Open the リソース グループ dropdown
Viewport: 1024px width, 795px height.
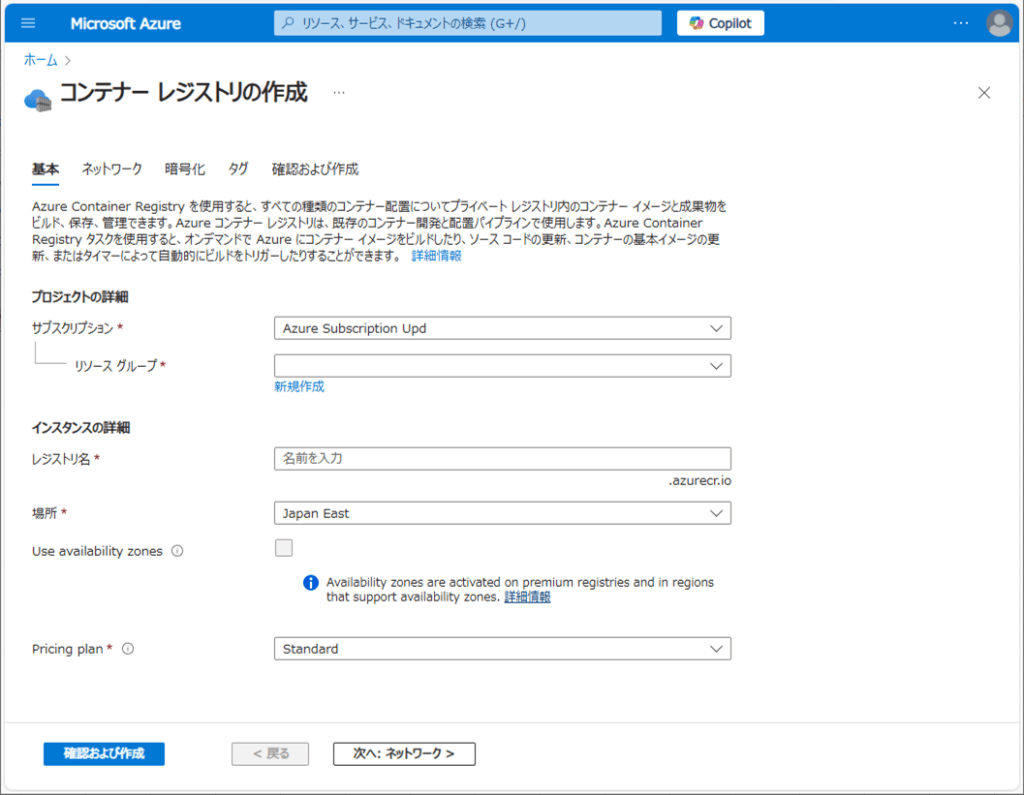tap(502, 366)
